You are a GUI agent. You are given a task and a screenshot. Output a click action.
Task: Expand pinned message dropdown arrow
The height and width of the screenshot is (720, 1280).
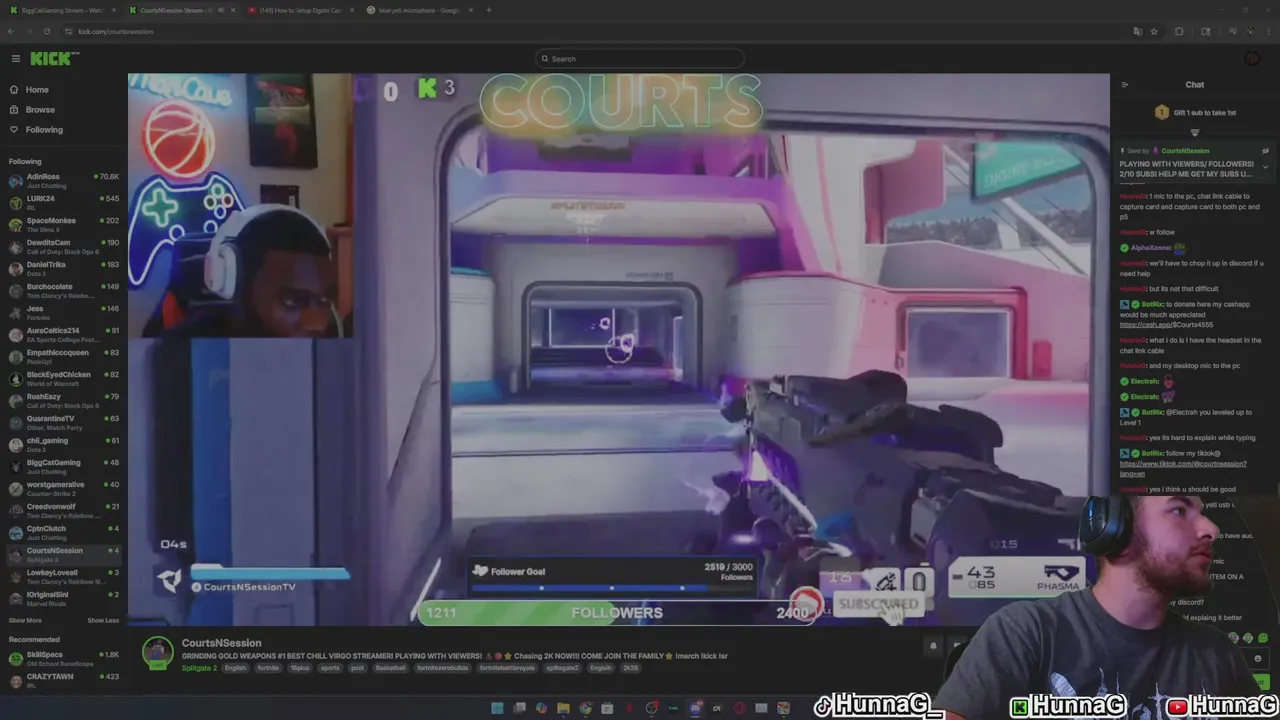click(1265, 167)
